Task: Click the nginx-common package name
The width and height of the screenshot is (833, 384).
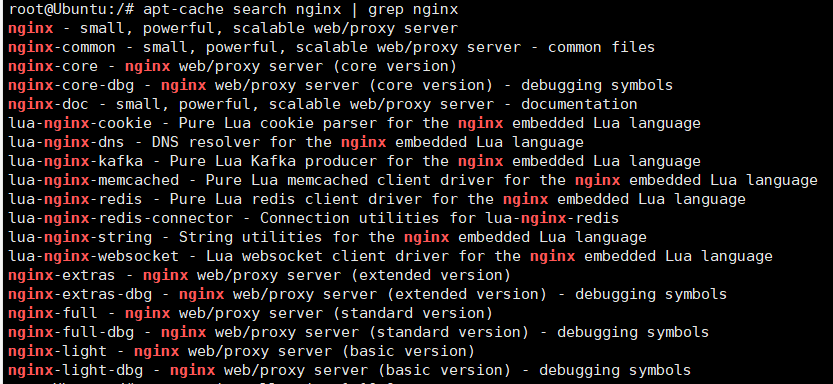Action: pos(62,47)
